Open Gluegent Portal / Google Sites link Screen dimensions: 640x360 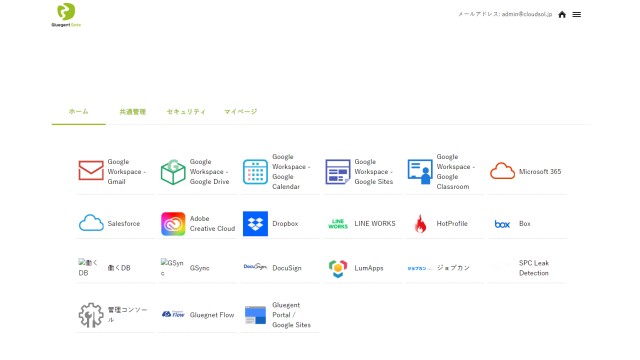click(x=291, y=315)
